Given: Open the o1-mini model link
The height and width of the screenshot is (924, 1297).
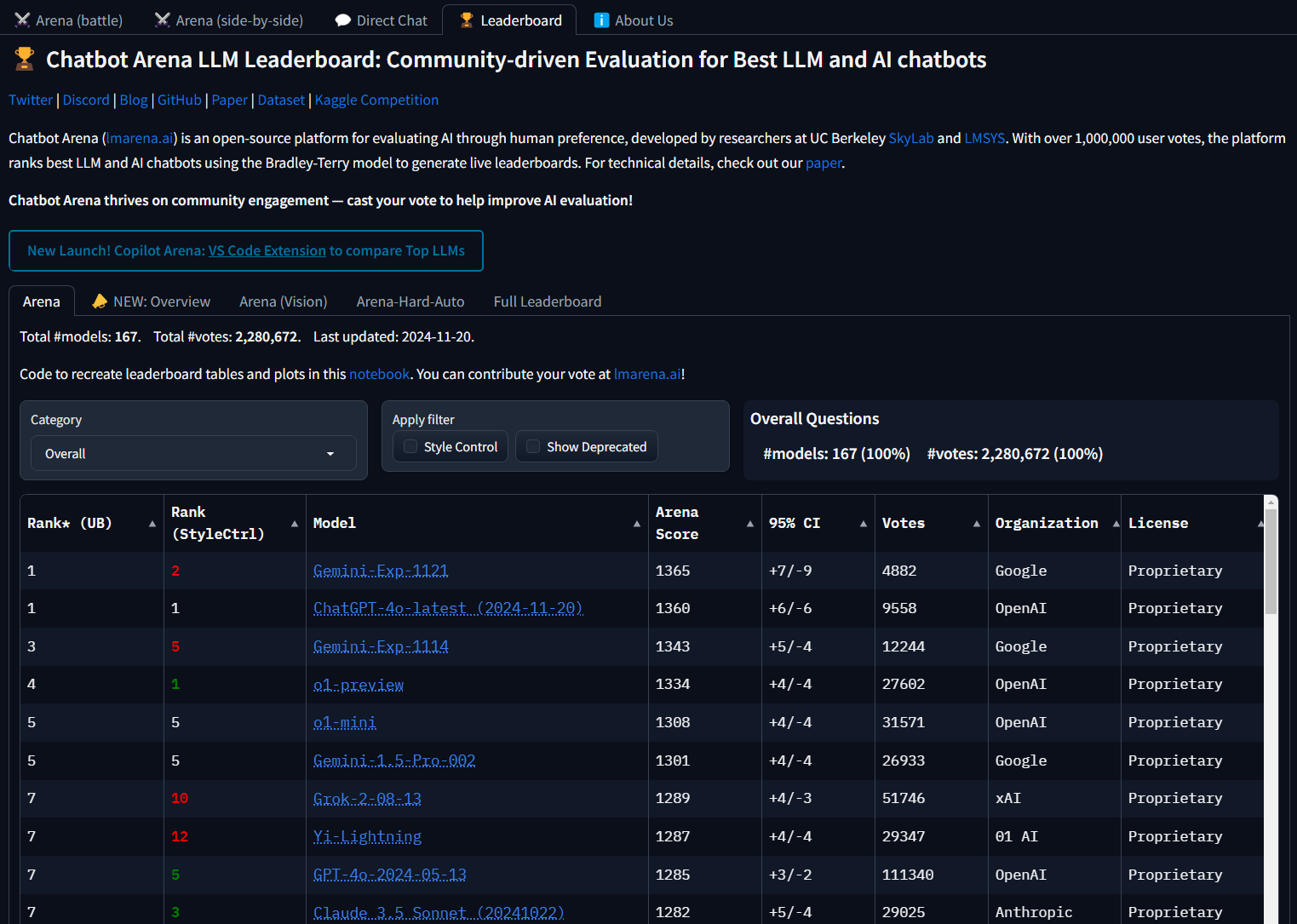Looking at the screenshot, I should coord(345,722).
